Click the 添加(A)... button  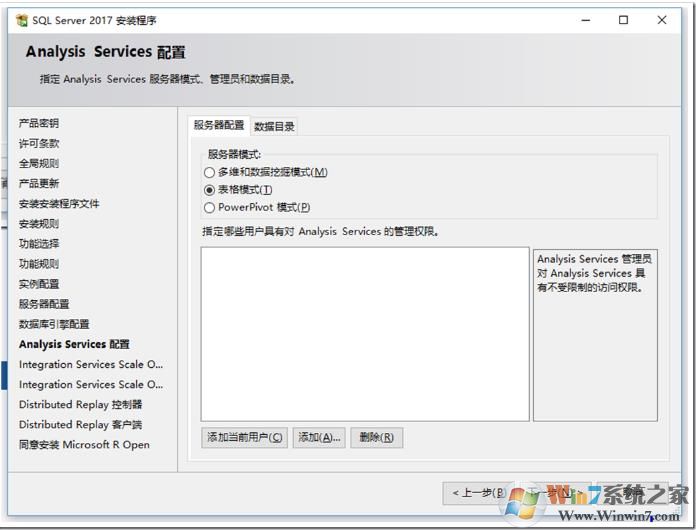pos(319,438)
